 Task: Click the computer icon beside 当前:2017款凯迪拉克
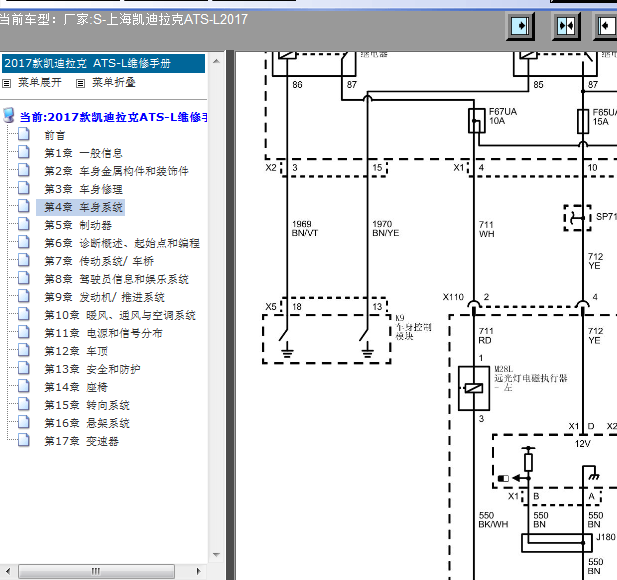click(9, 115)
